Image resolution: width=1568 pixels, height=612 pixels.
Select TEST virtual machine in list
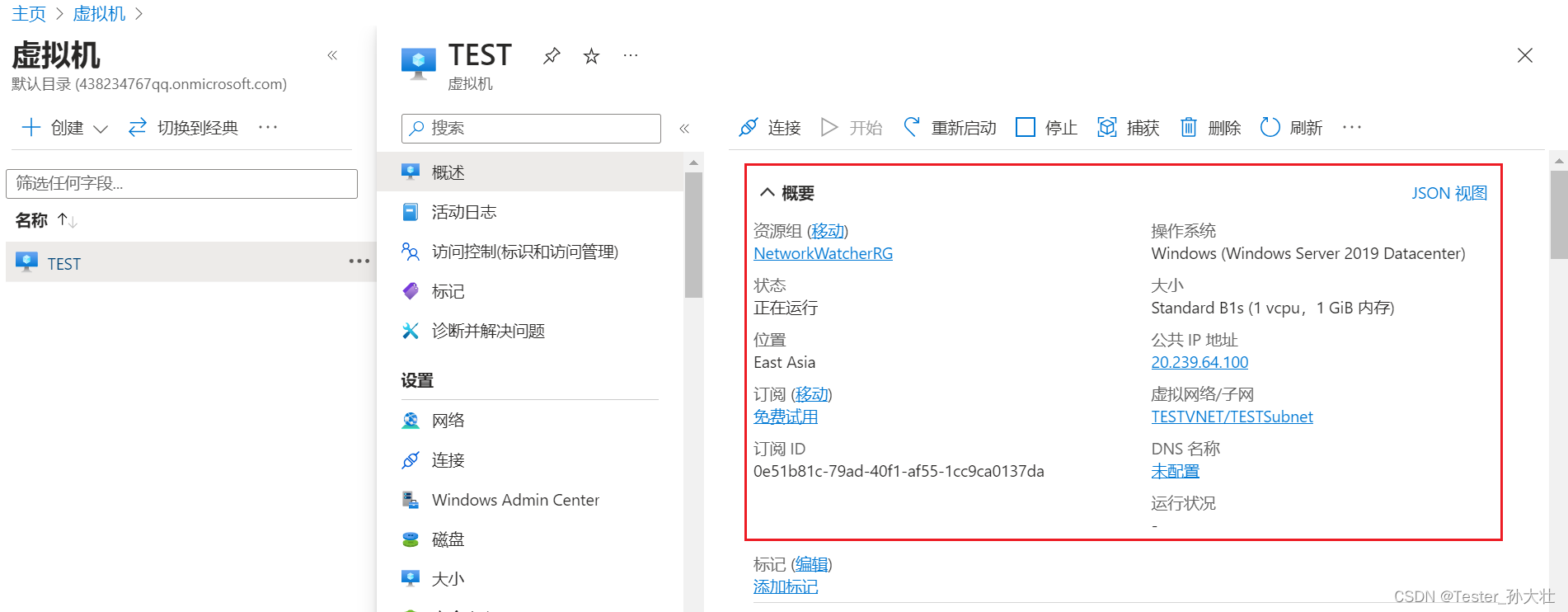pyautogui.click(x=64, y=263)
